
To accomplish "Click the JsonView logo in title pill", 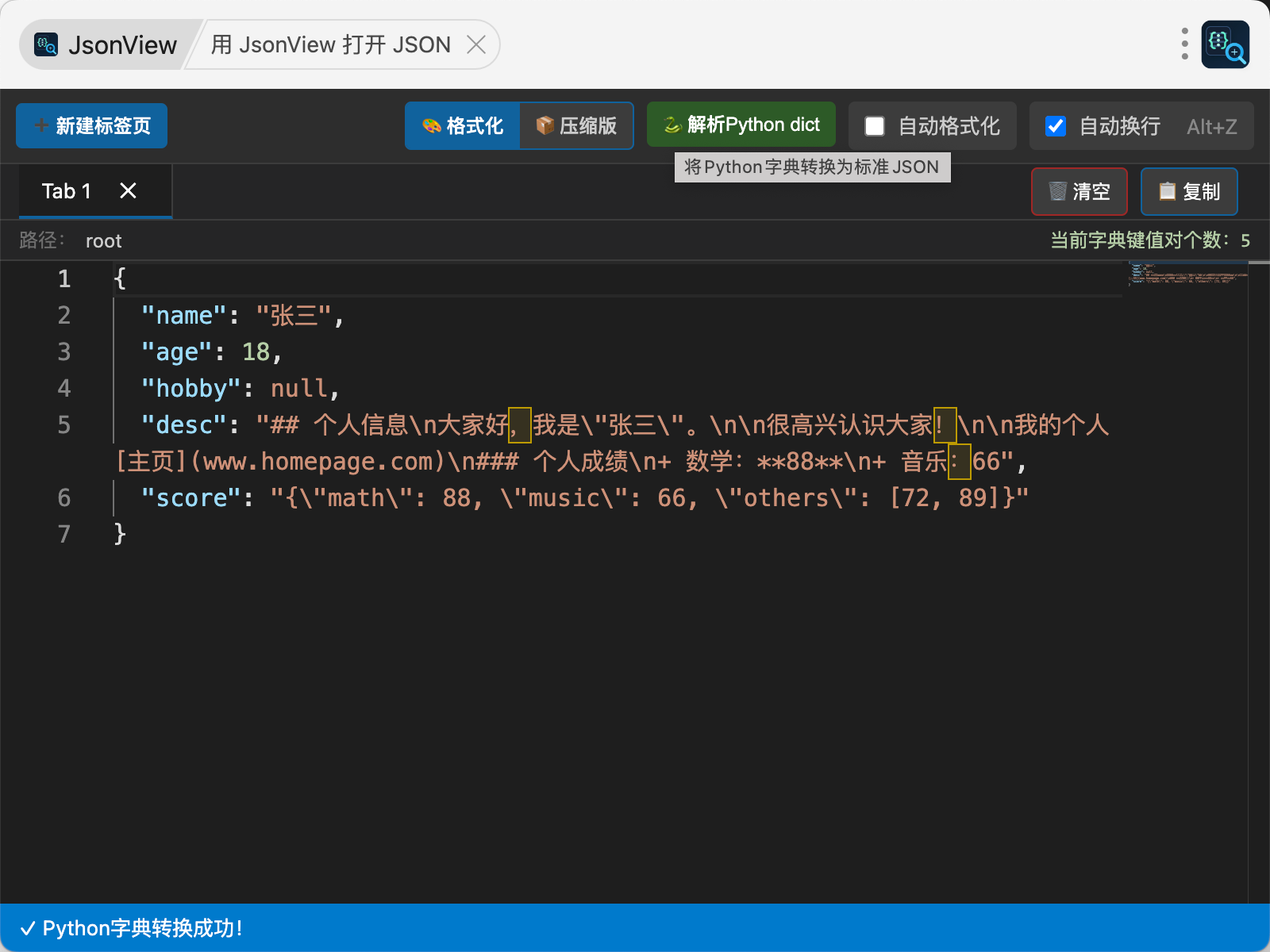I will (x=46, y=45).
